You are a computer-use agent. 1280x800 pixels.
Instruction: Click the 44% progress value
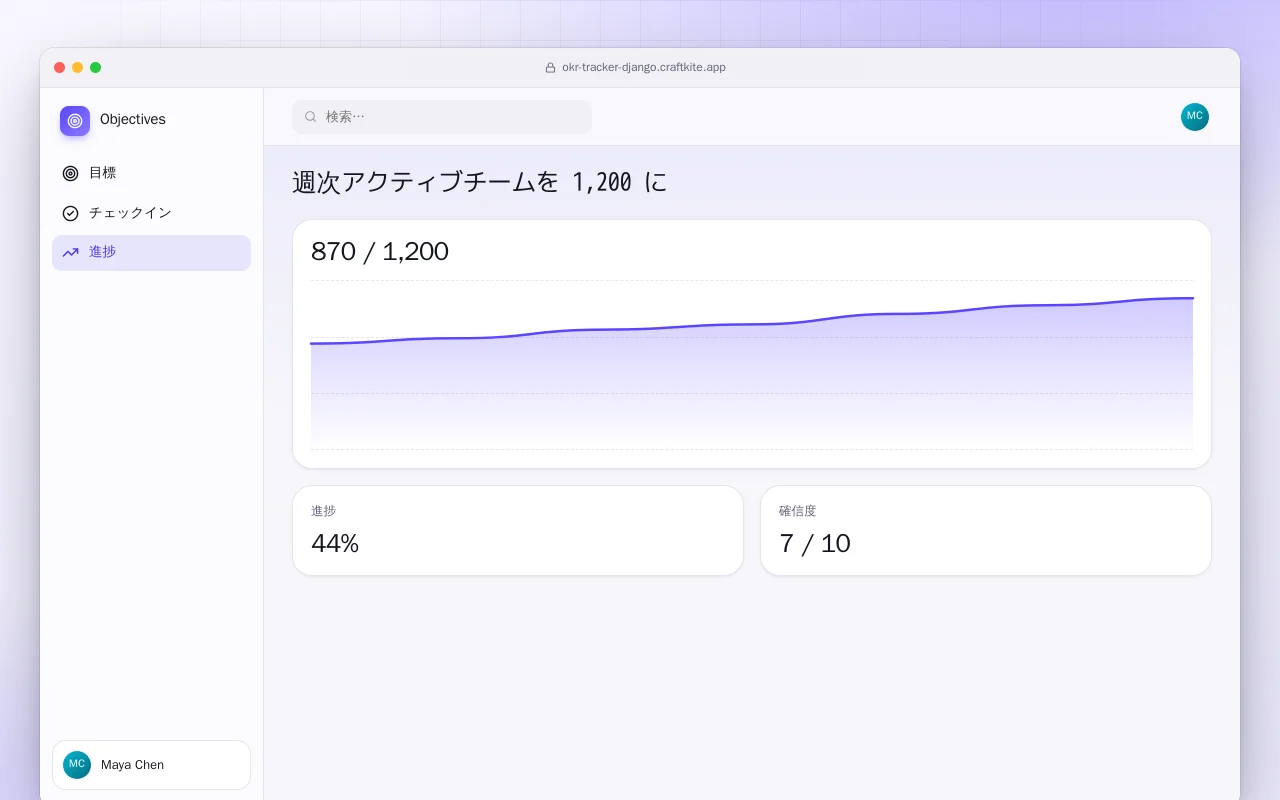tap(335, 543)
